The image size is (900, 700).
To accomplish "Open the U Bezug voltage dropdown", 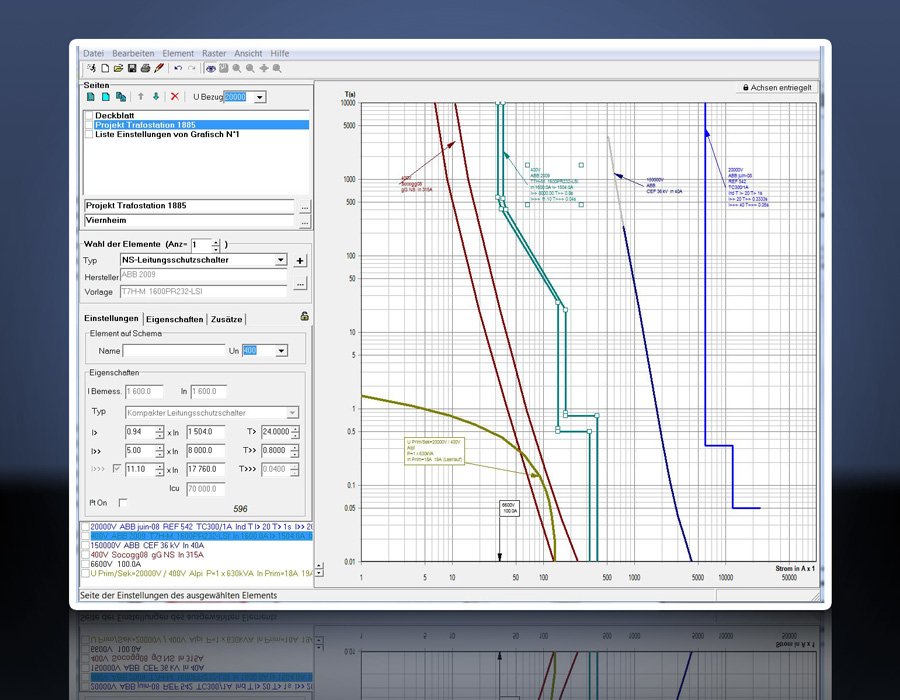I will [260, 97].
